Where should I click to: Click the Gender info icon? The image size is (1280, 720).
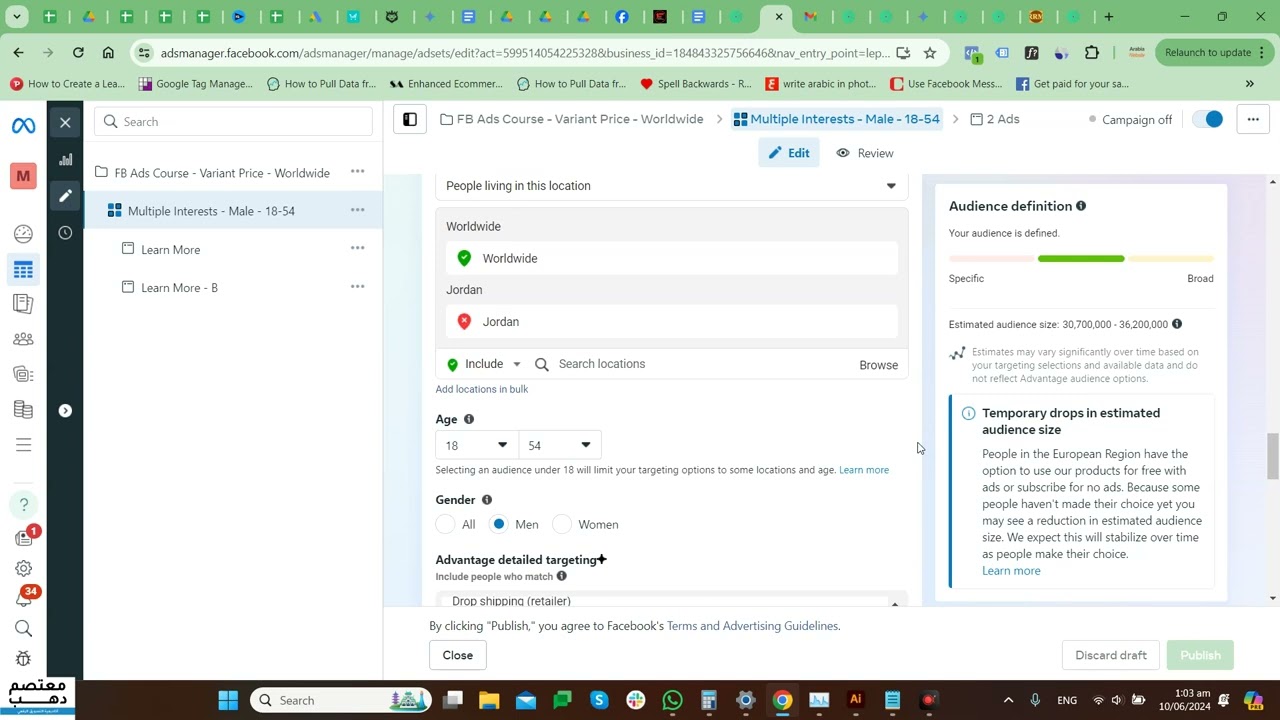point(487,500)
